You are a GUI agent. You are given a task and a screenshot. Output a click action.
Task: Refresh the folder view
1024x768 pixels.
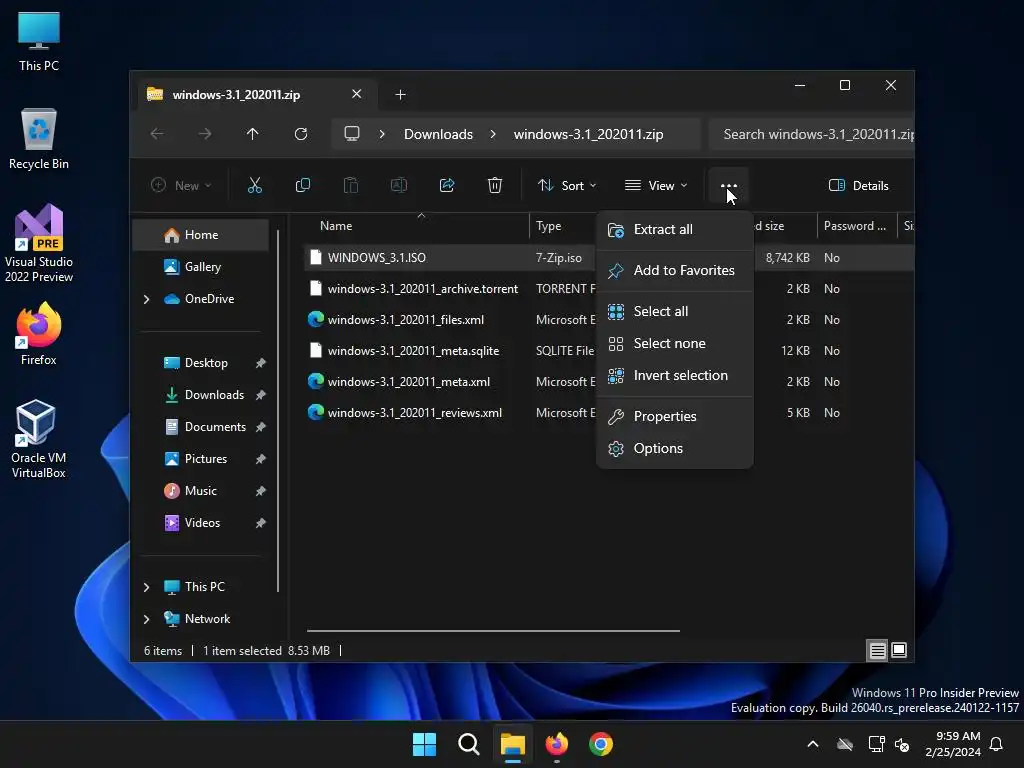click(x=301, y=134)
